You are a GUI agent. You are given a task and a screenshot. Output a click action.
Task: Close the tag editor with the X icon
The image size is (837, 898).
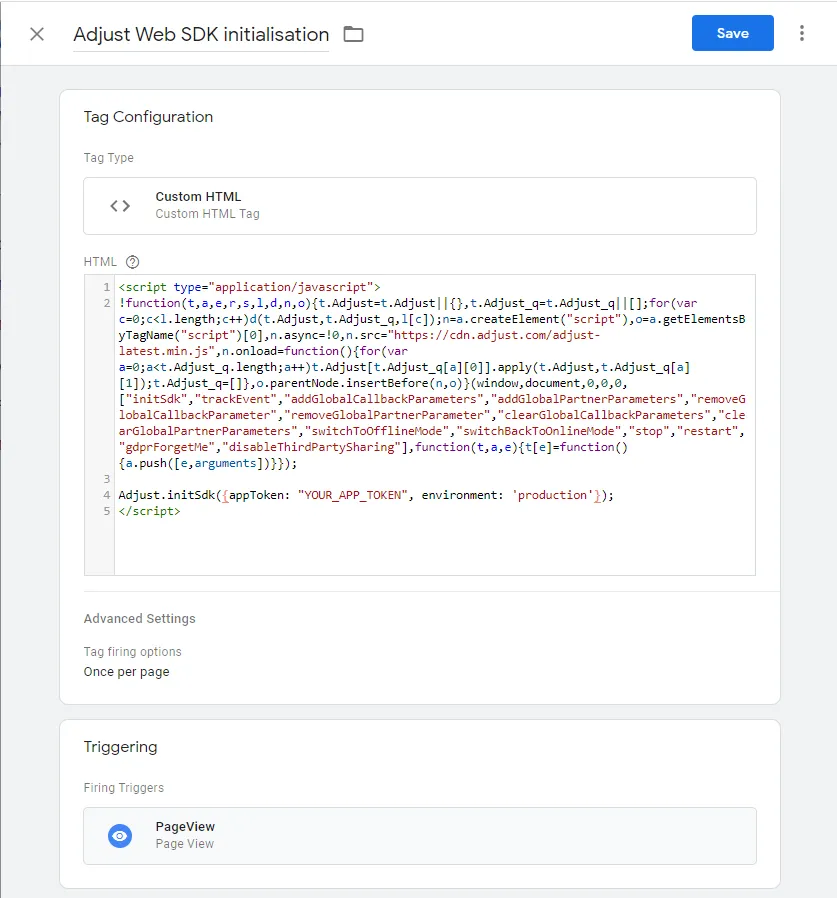(x=37, y=34)
